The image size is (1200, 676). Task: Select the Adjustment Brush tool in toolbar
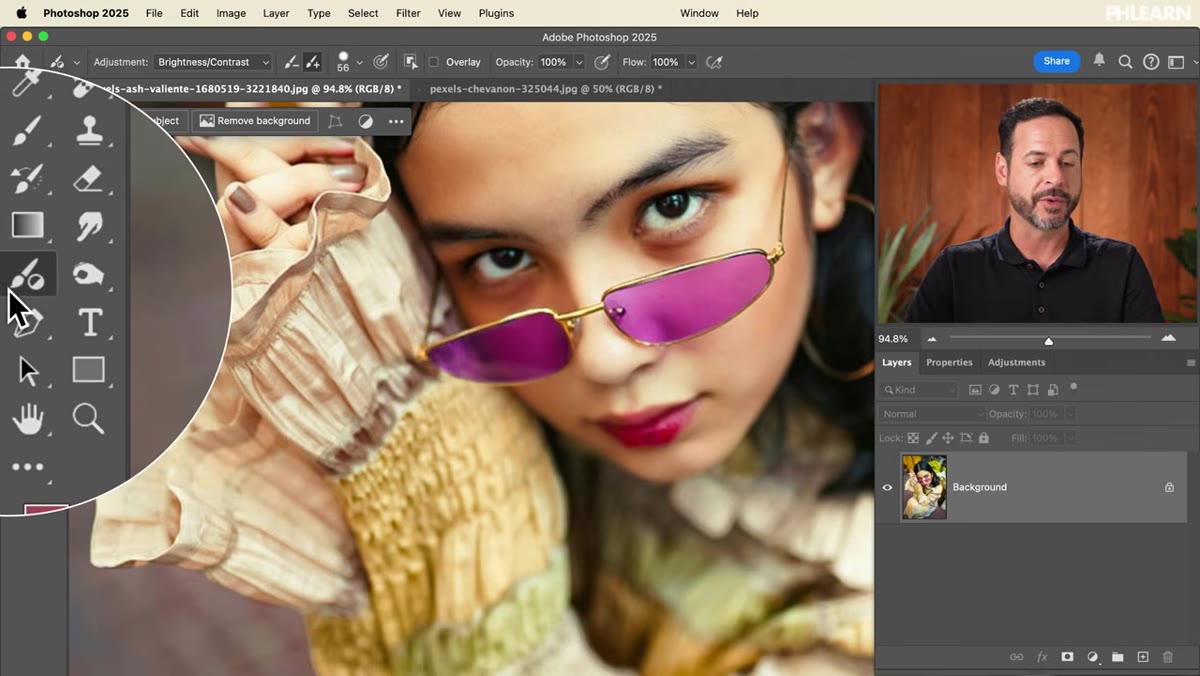tap(27, 274)
